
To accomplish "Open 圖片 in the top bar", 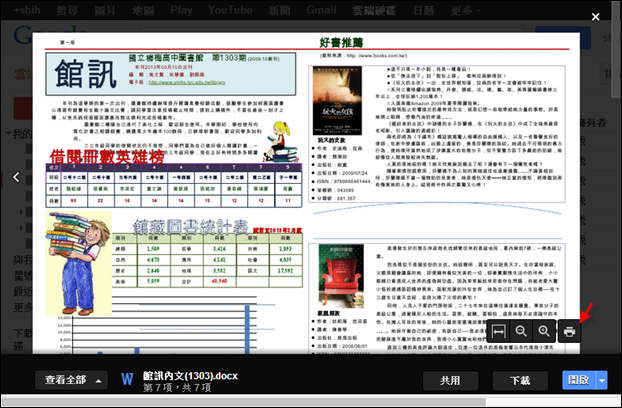I will (x=105, y=10).
